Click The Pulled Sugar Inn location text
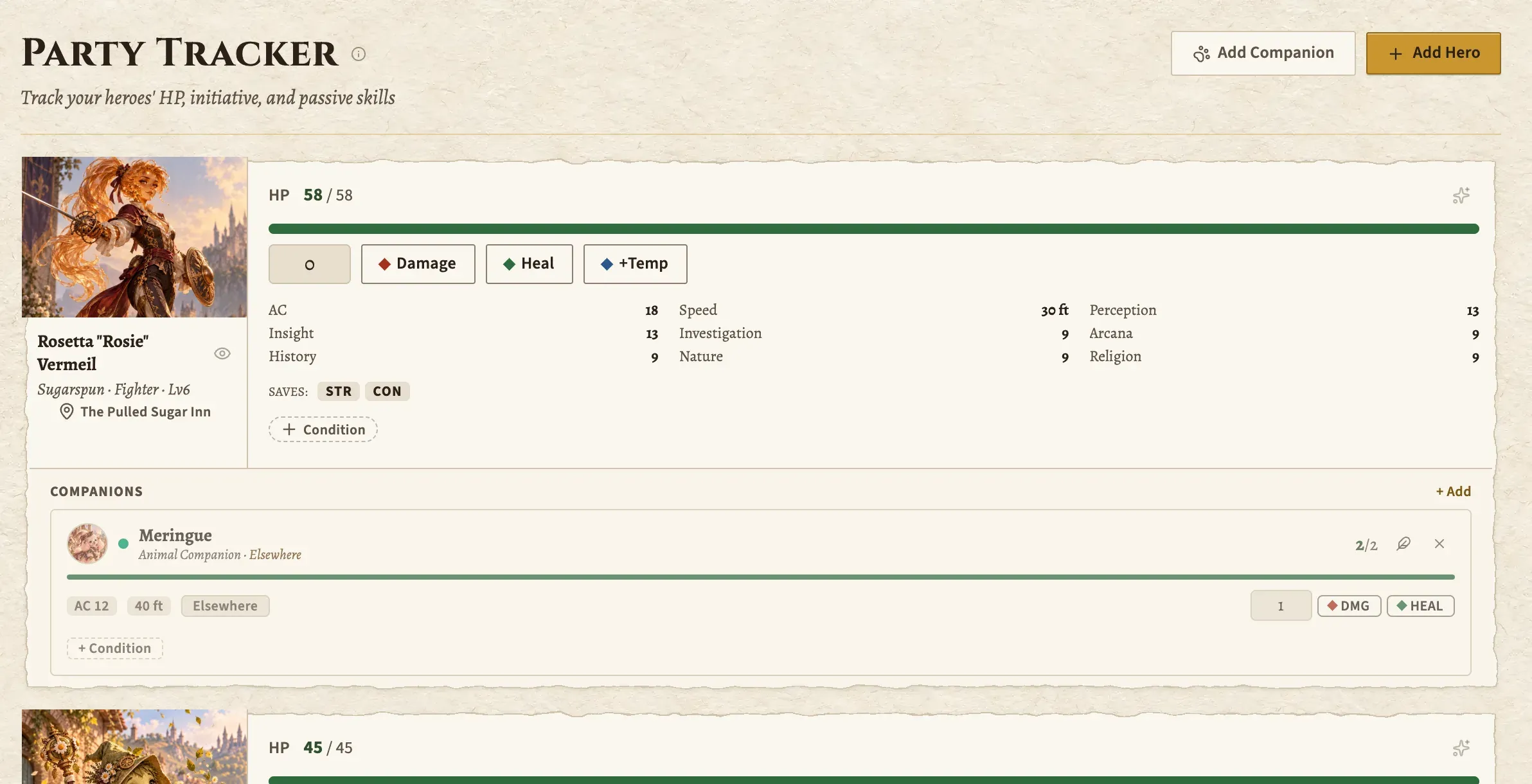 click(145, 412)
